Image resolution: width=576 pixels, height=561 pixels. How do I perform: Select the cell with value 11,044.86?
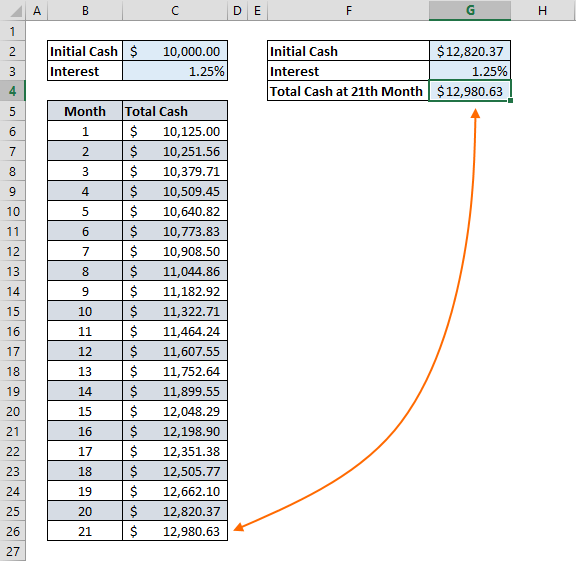[x=175, y=271]
